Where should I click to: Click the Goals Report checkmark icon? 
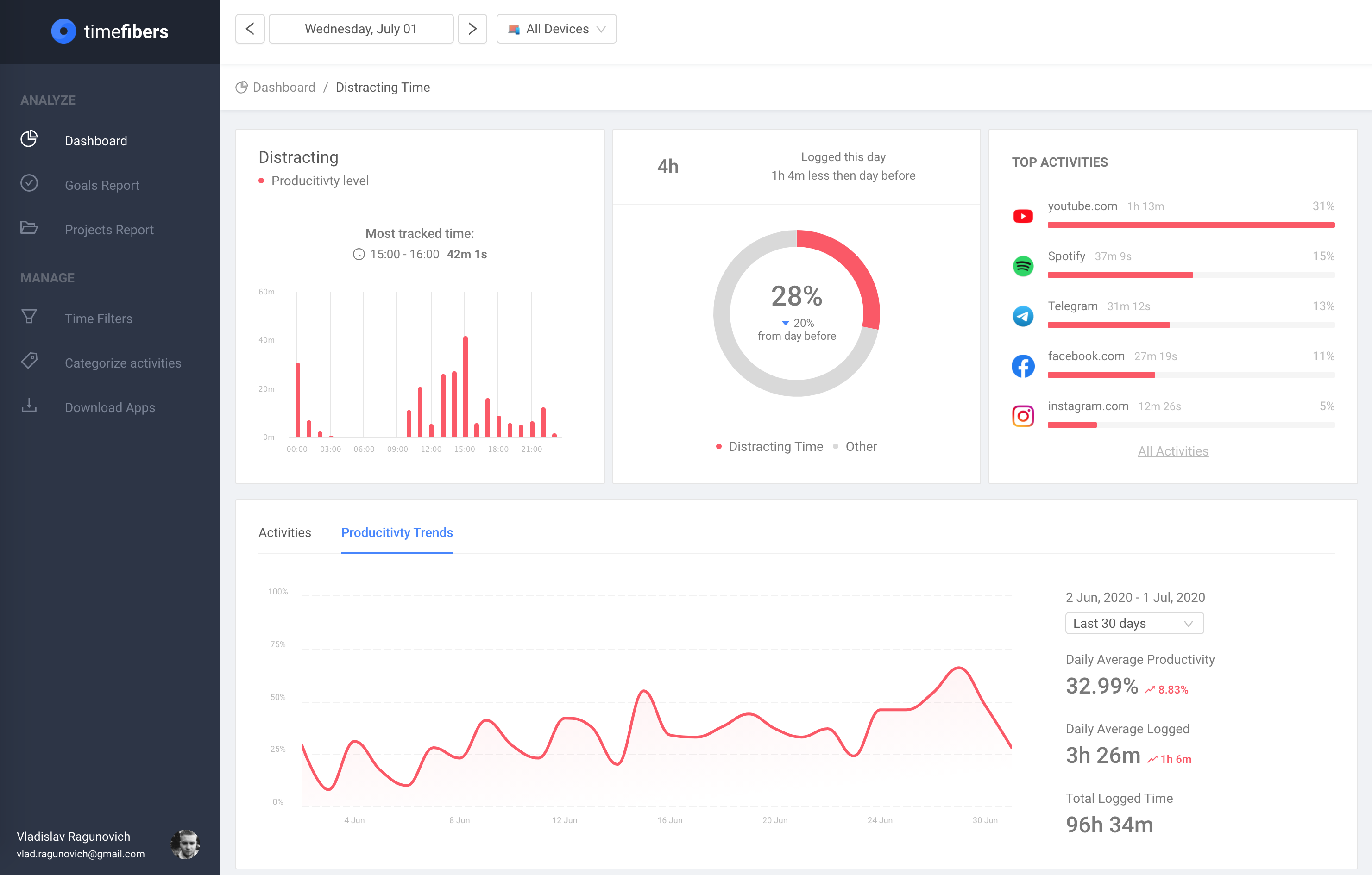29,183
